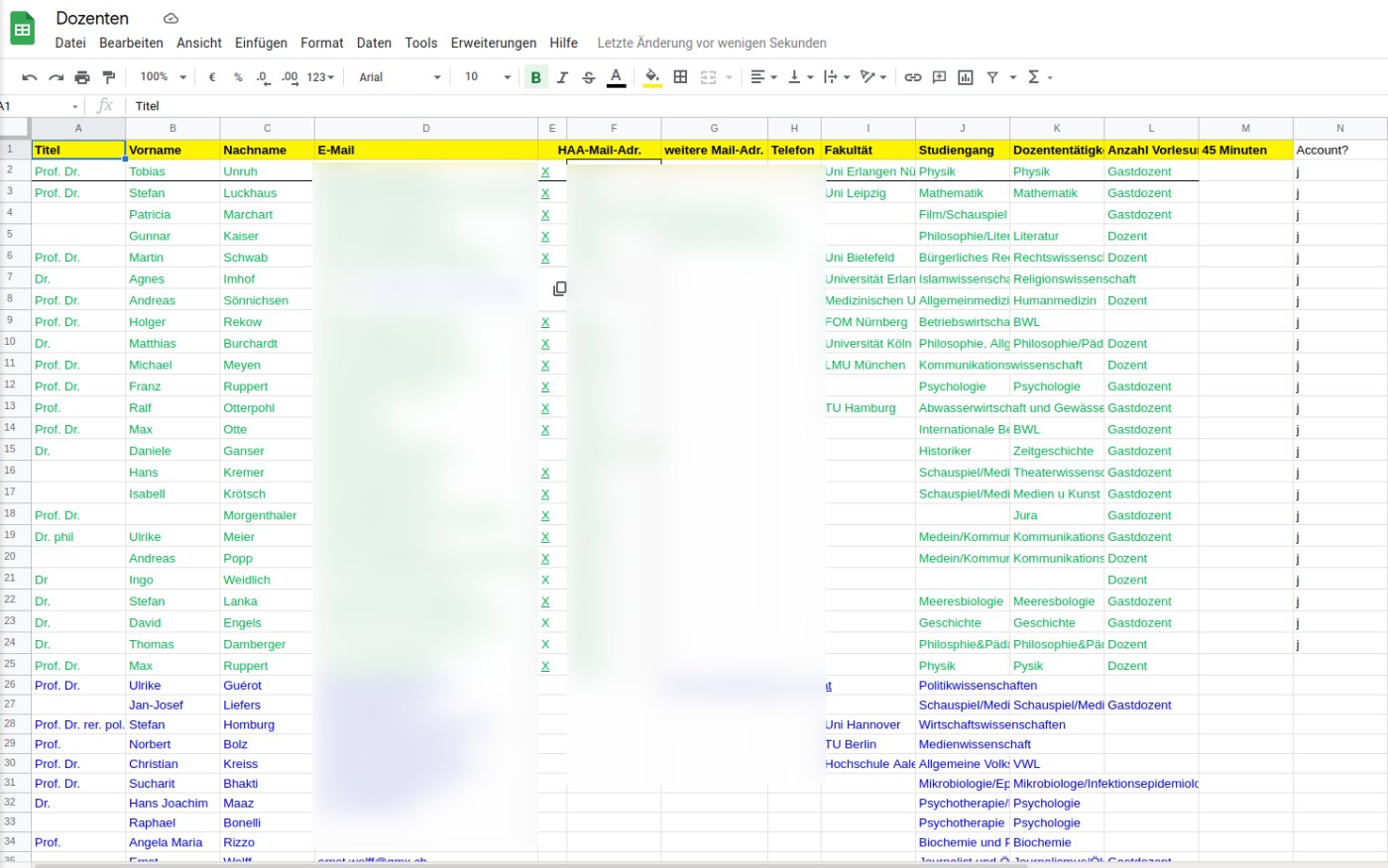Toggle bold formatting off

pyautogui.click(x=535, y=77)
